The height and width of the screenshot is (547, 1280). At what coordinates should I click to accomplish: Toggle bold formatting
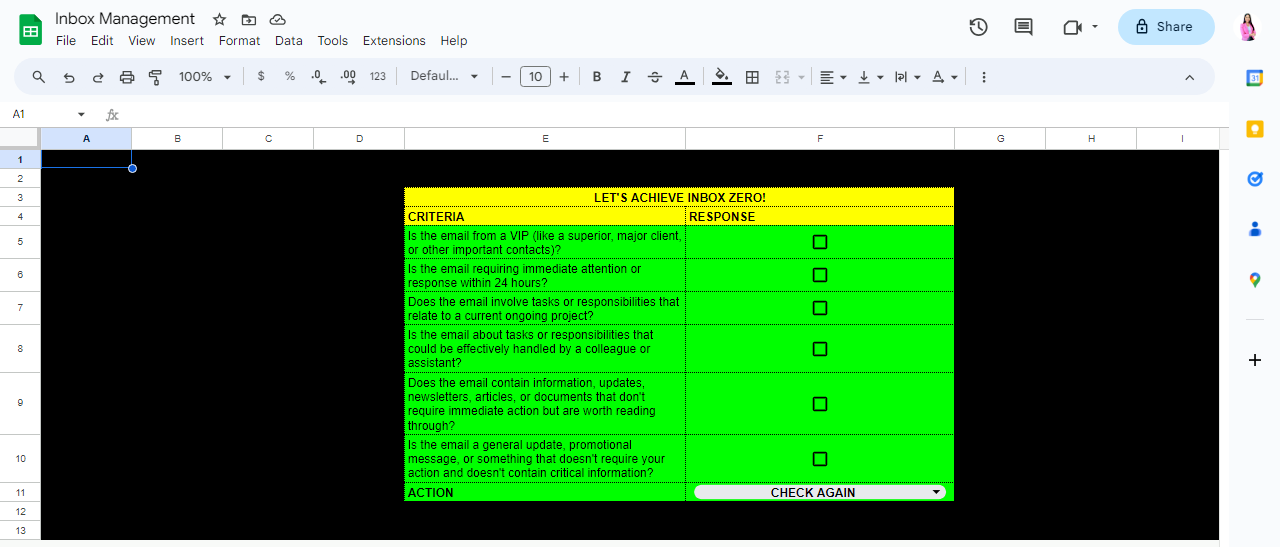click(597, 77)
